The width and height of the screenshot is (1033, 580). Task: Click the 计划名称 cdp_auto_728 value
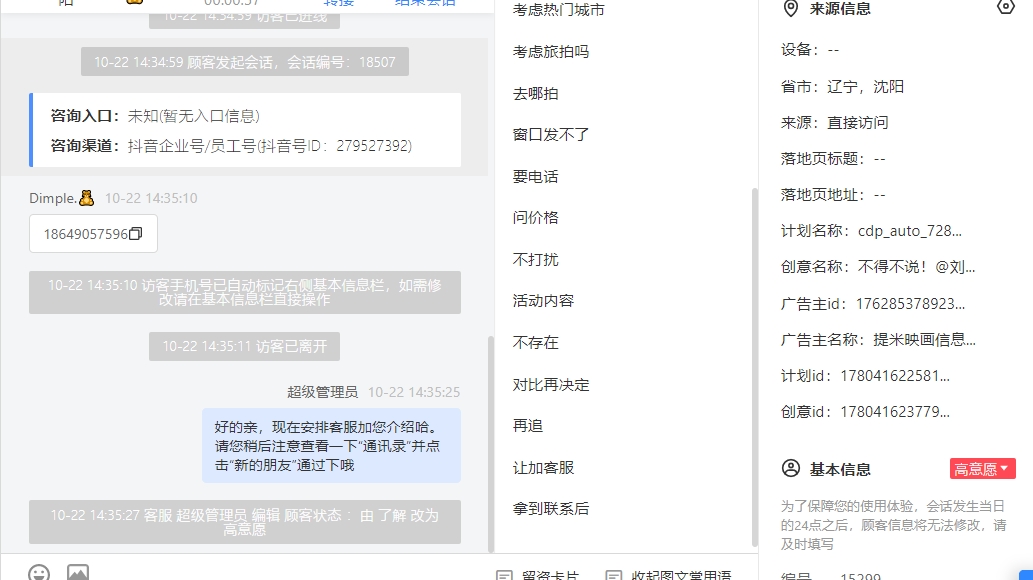tap(910, 231)
